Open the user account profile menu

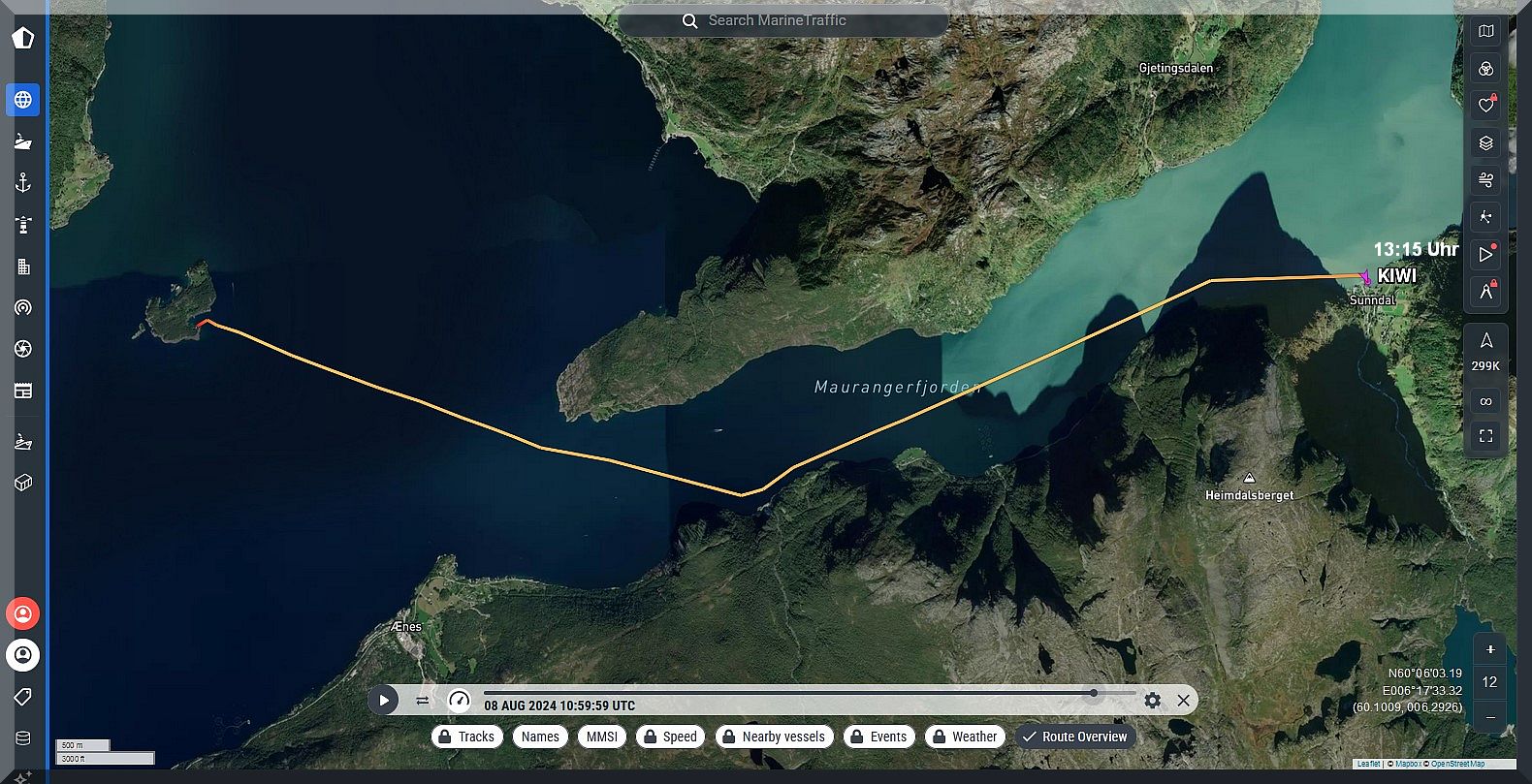(x=23, y=655)
